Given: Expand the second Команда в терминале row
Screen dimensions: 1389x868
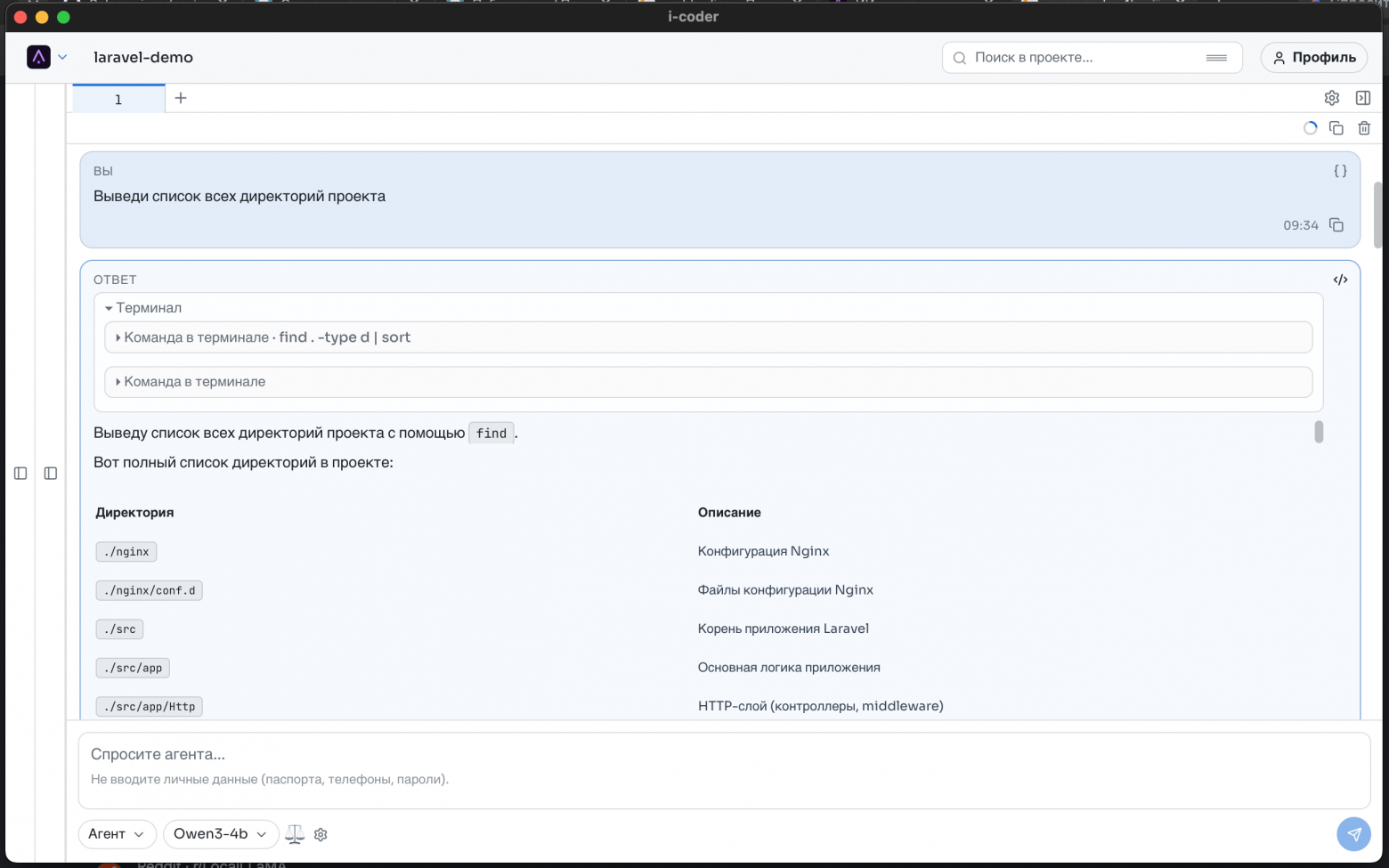Looking at the screenshot, I should point(709,382).
